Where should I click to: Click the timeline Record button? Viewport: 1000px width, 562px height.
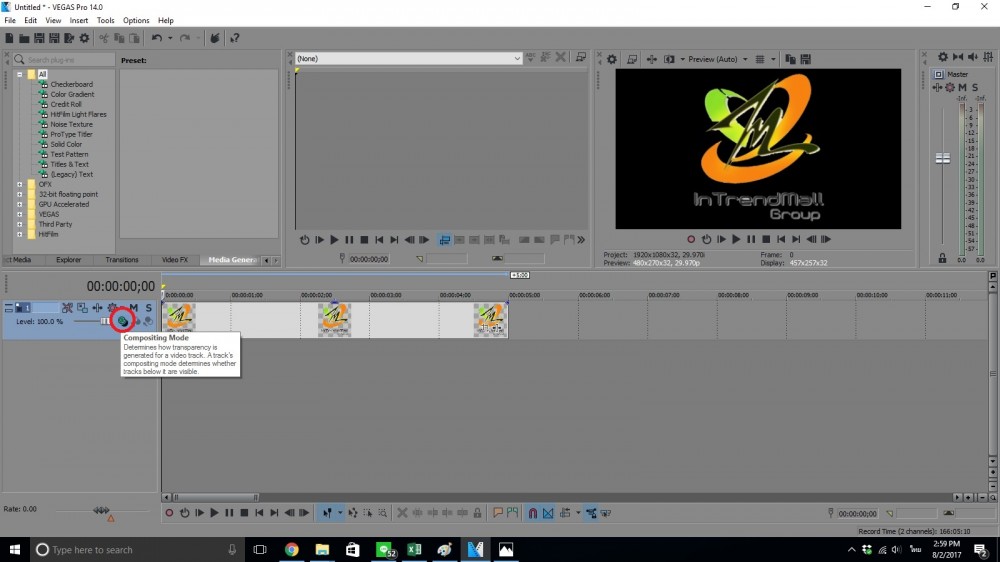169,513
